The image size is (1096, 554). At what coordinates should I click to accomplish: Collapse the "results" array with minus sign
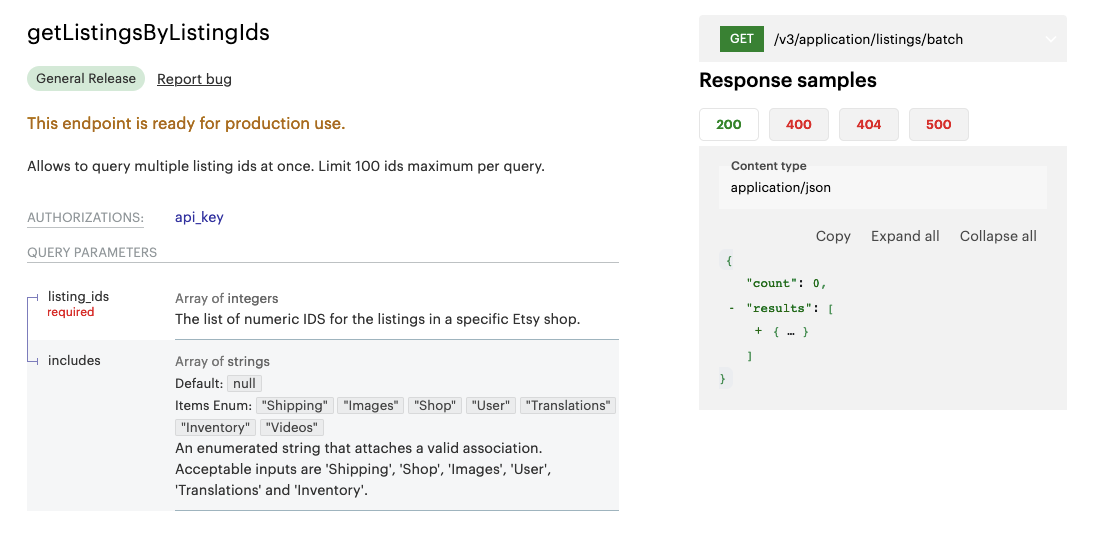pos(731,308)
